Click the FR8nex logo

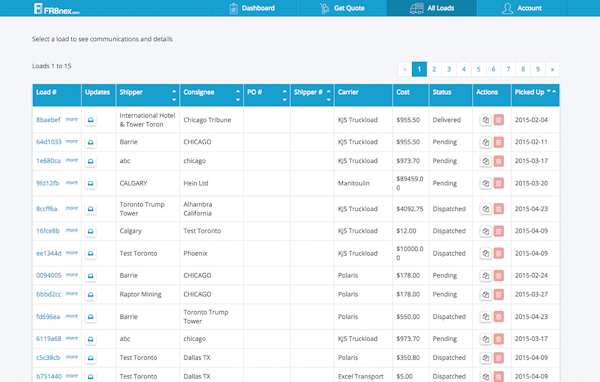(57, 9)
